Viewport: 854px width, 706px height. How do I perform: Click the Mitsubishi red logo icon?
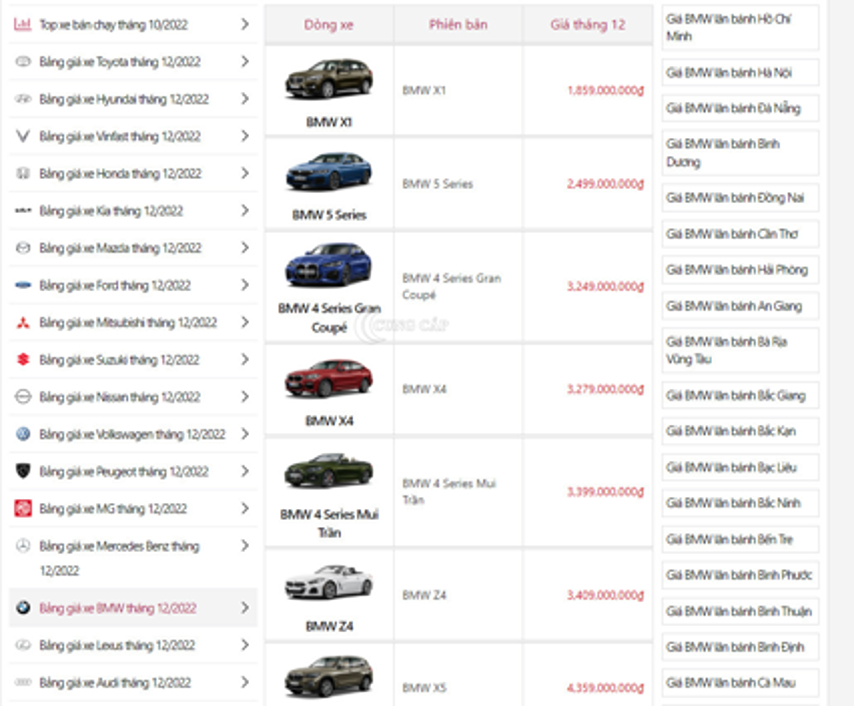[x=22, y=323]
